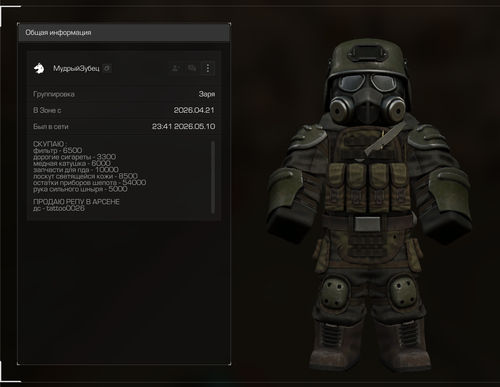This screenshot has width=500, height=387.
Task: Click the дс - tattoo0026 contact line
Action: coord(59,208)
